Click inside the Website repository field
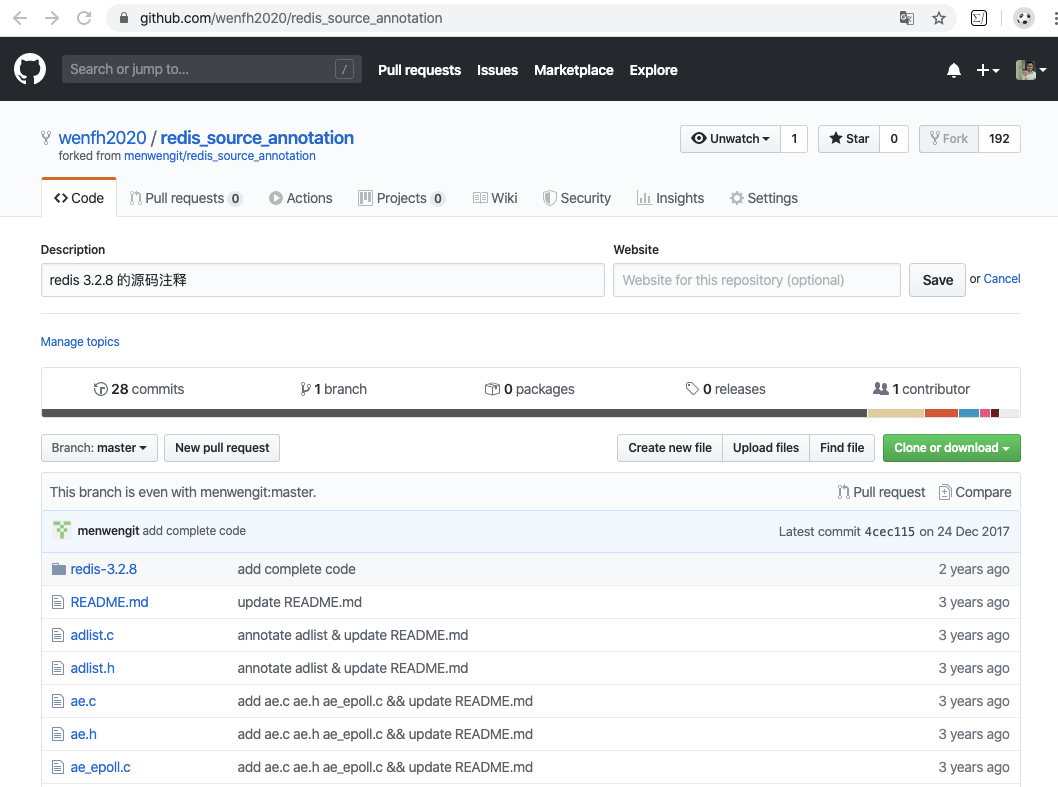This screenshot has height=787, width=1058. coord(756,280)
